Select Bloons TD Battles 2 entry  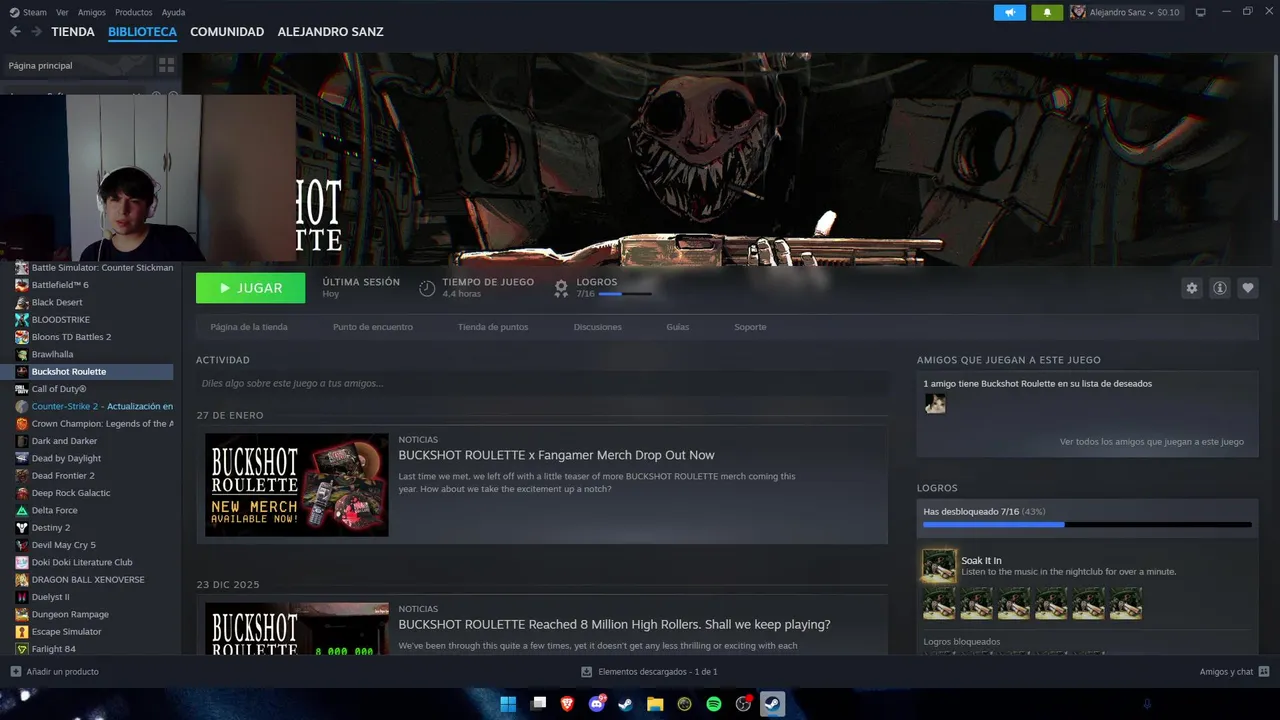(x=71, y=337)
